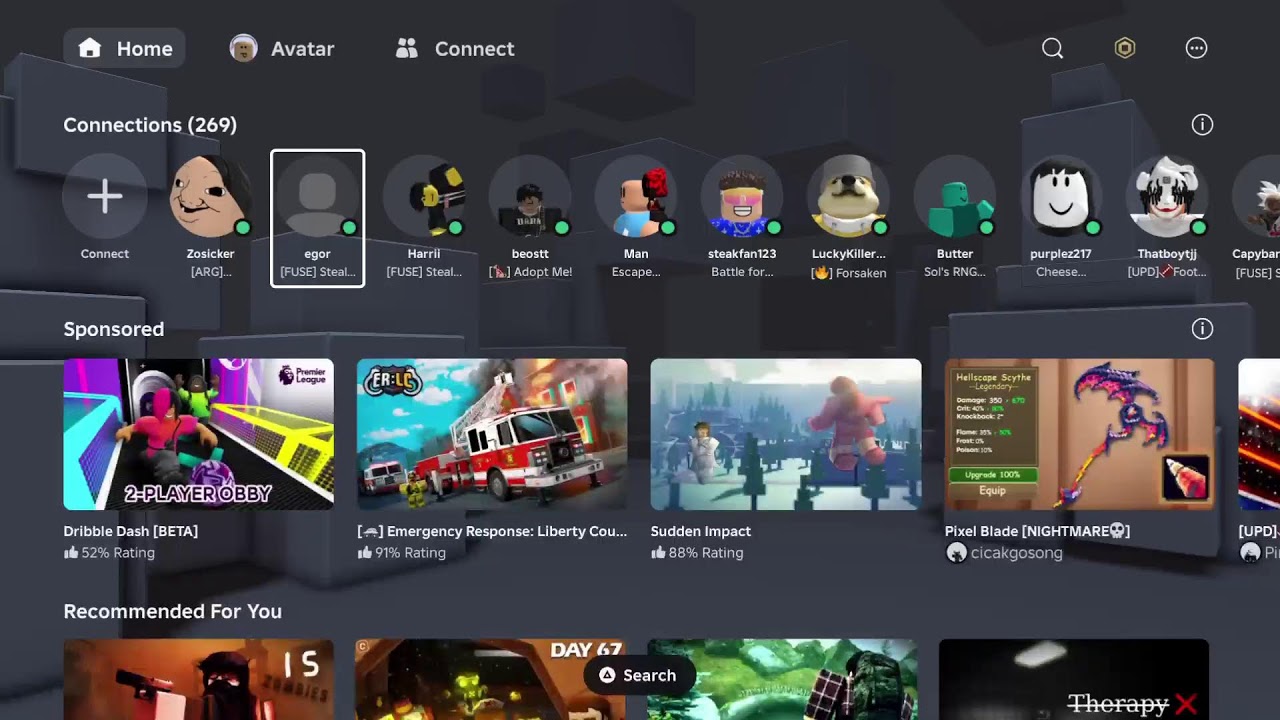Screen dimensions: 1280x720
Task: Show Connections info icon
Action: pyautogui.click(x=1202, y=125)
